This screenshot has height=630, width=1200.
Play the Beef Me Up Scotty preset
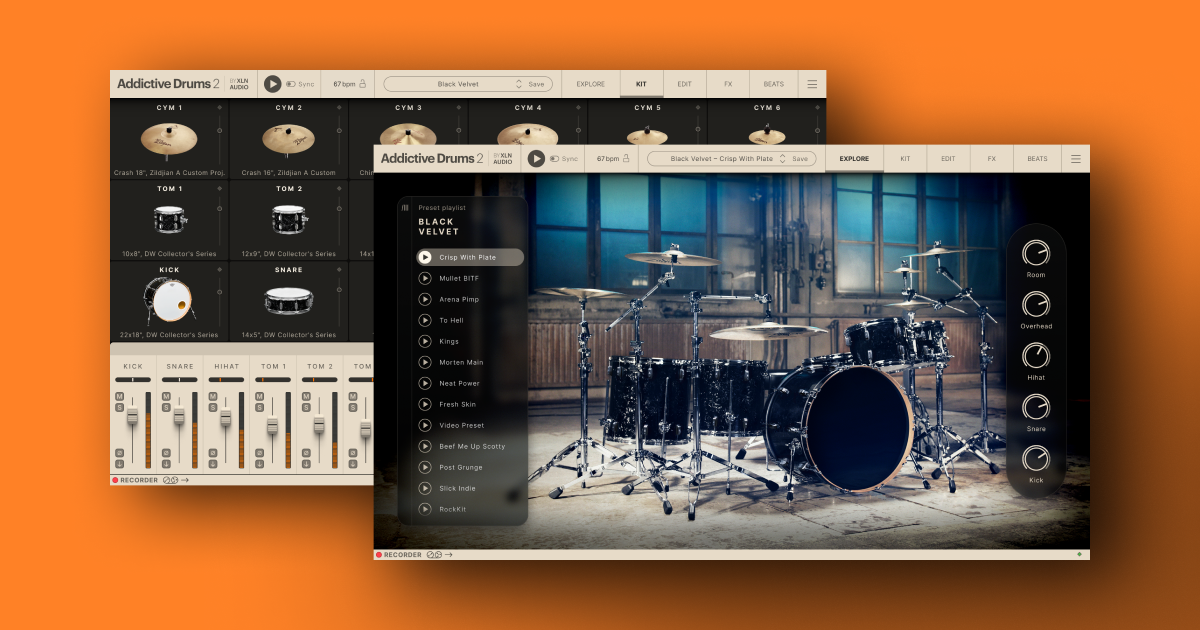(x=425, y=446)
